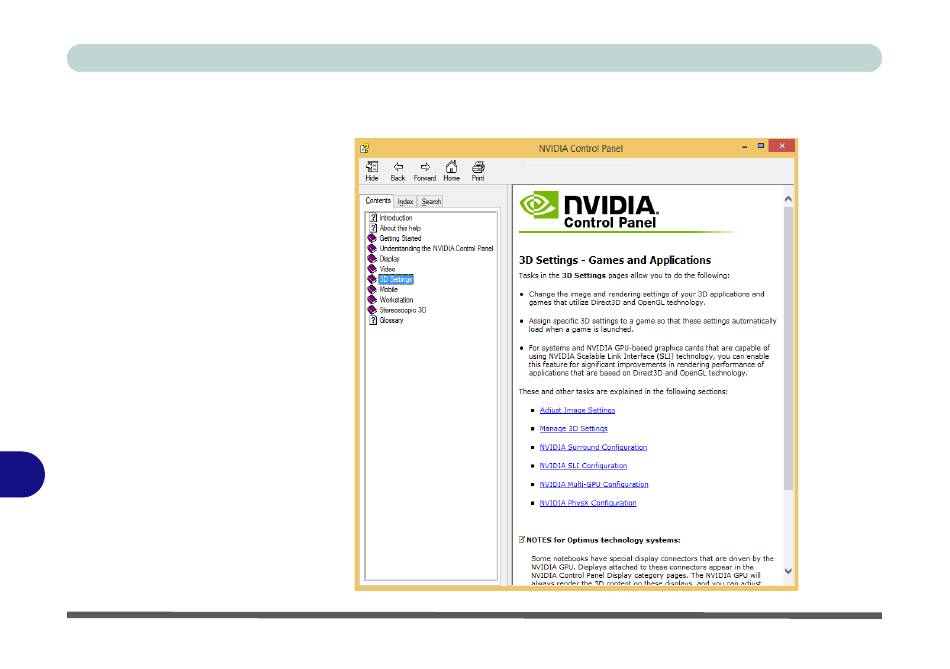Switch to the Index tab
The height and width of the screenshot is (669, 950).
(405, 201)
